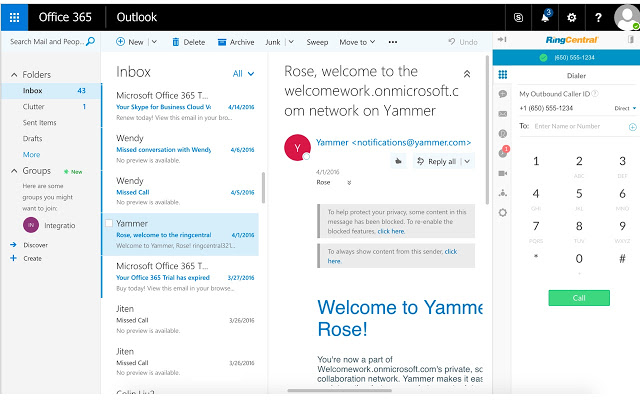The width and height of the screenshot is (640, 400).
Task: Click the horizontal scrollbar at bottom
Action: [339, 391]
